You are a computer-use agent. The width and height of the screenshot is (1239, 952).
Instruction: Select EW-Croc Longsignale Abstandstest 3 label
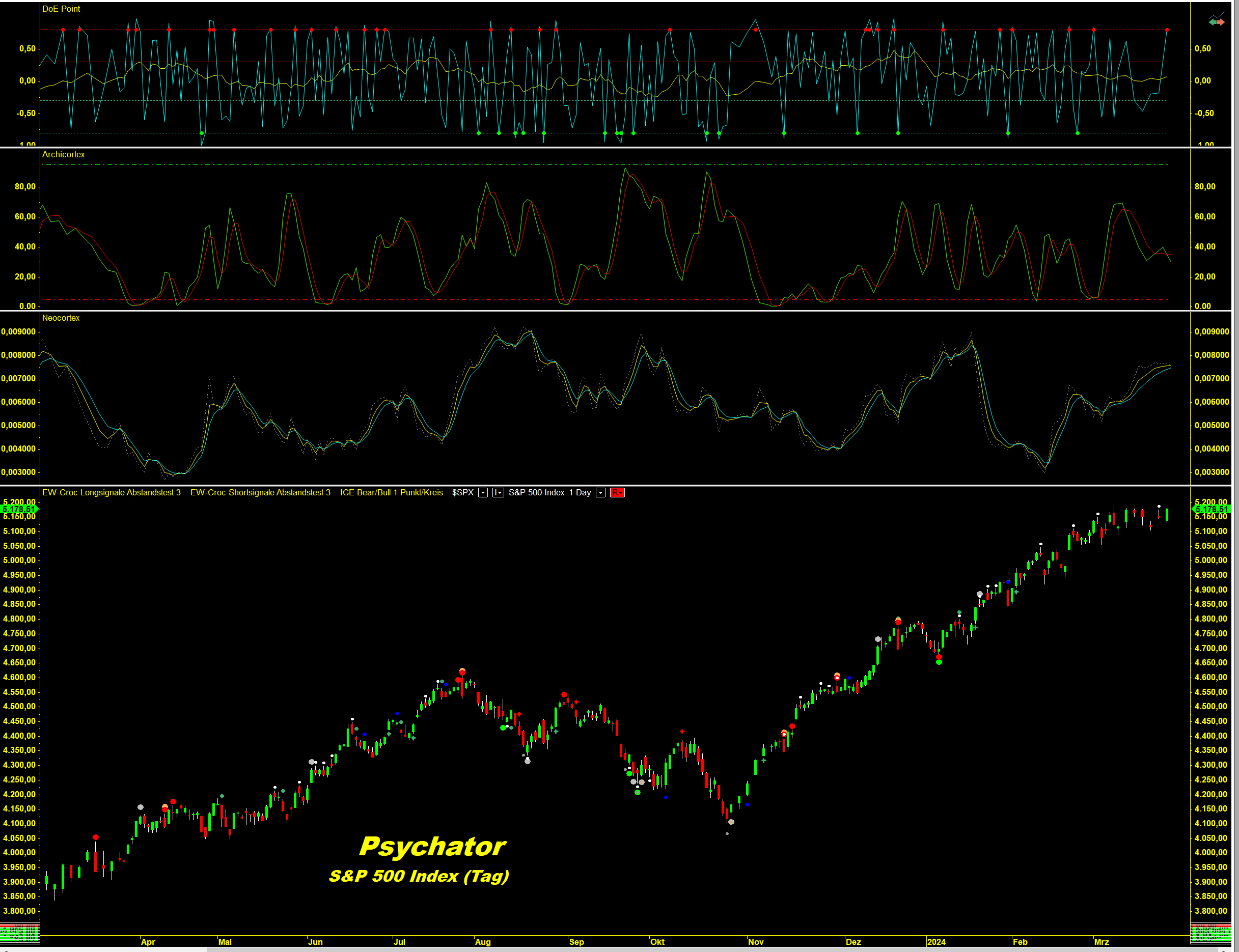coord(111,493)
